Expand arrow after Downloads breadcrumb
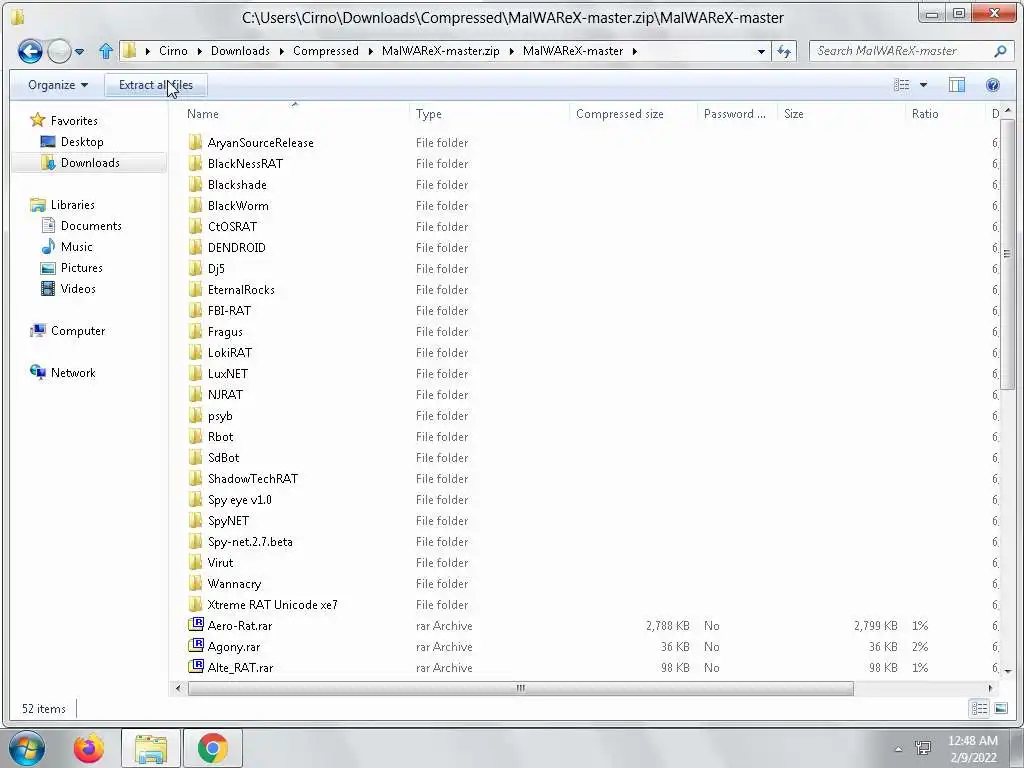This screenshot has height=768, width=1024. (281, 51)
